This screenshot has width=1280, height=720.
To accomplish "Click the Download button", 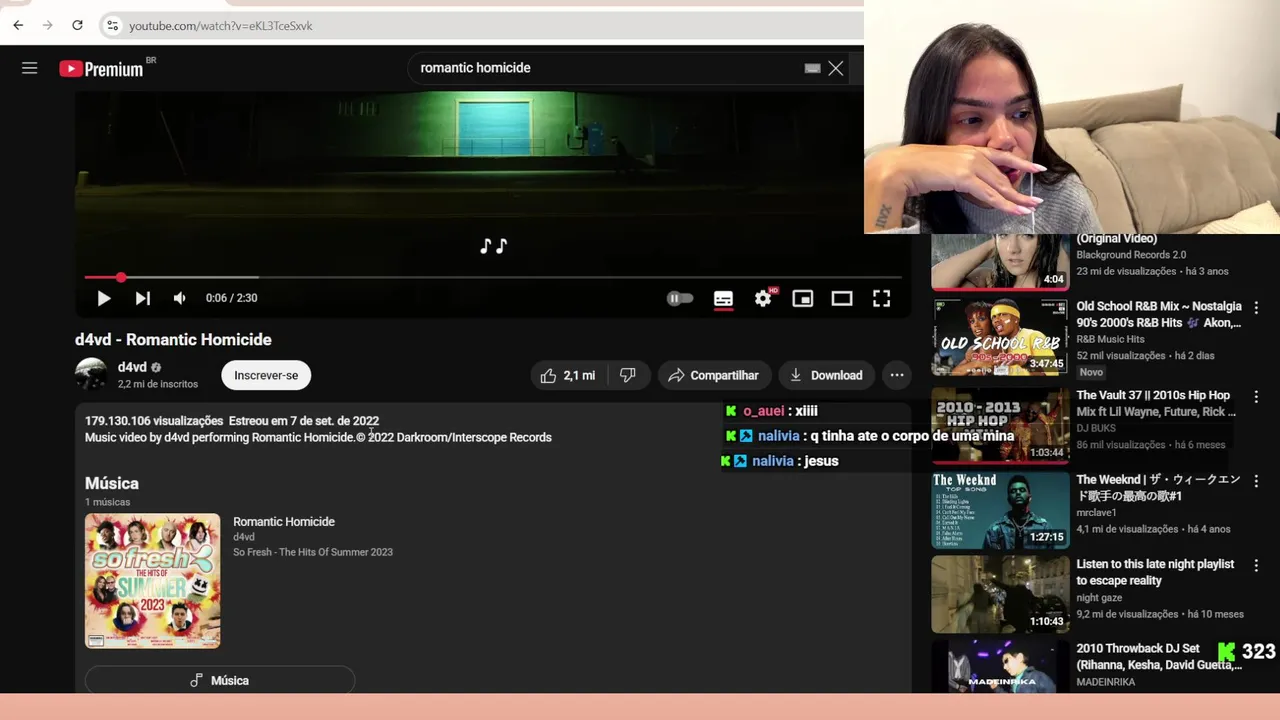I will [826, 375].
